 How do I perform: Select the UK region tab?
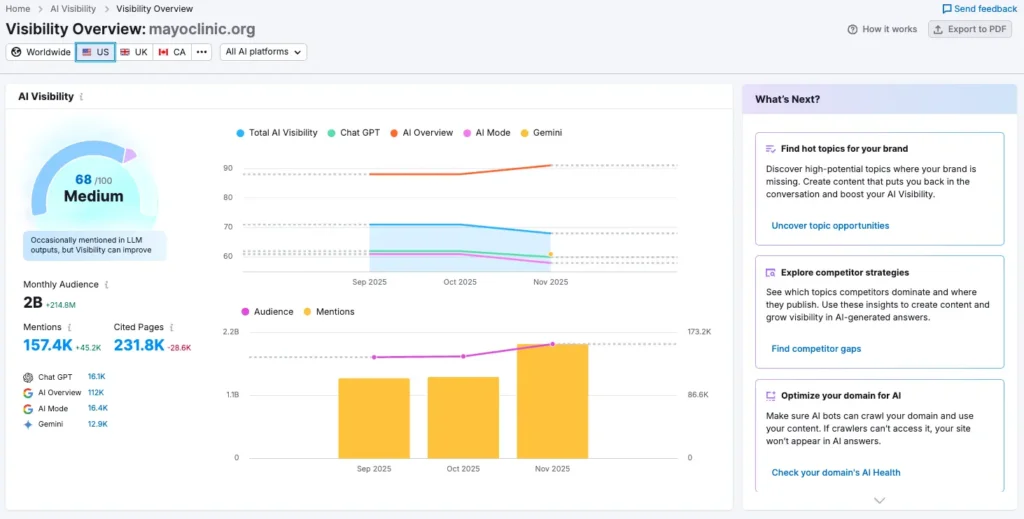point(134,52)
